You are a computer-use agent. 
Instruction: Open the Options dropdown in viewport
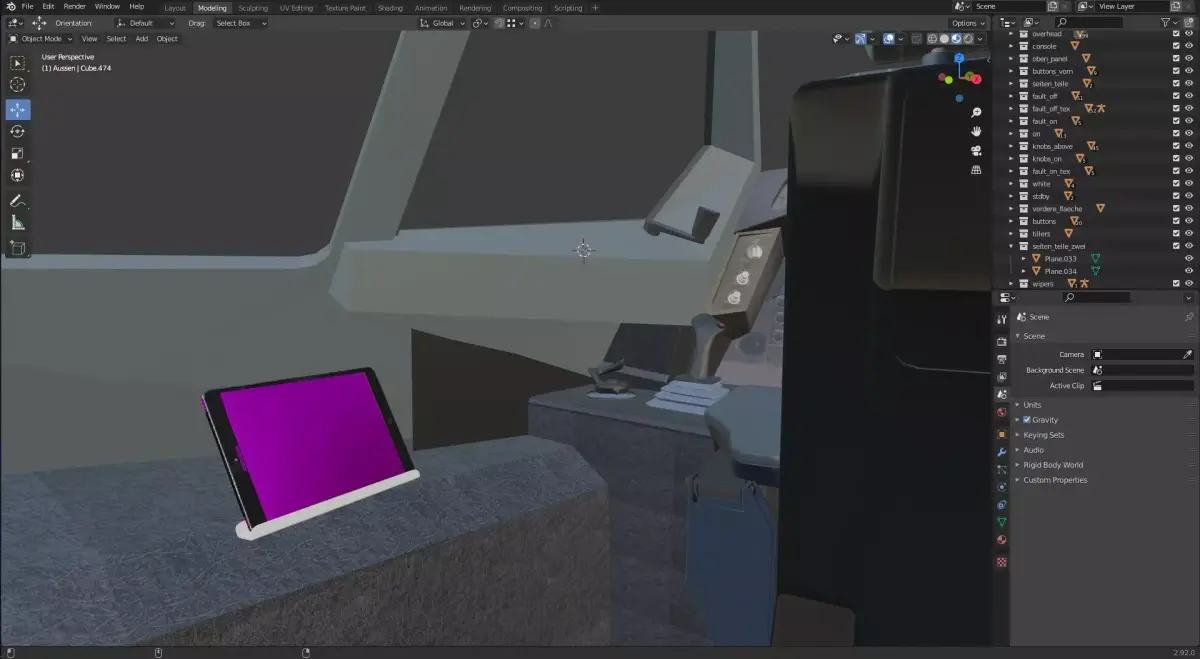click(968, 23)
